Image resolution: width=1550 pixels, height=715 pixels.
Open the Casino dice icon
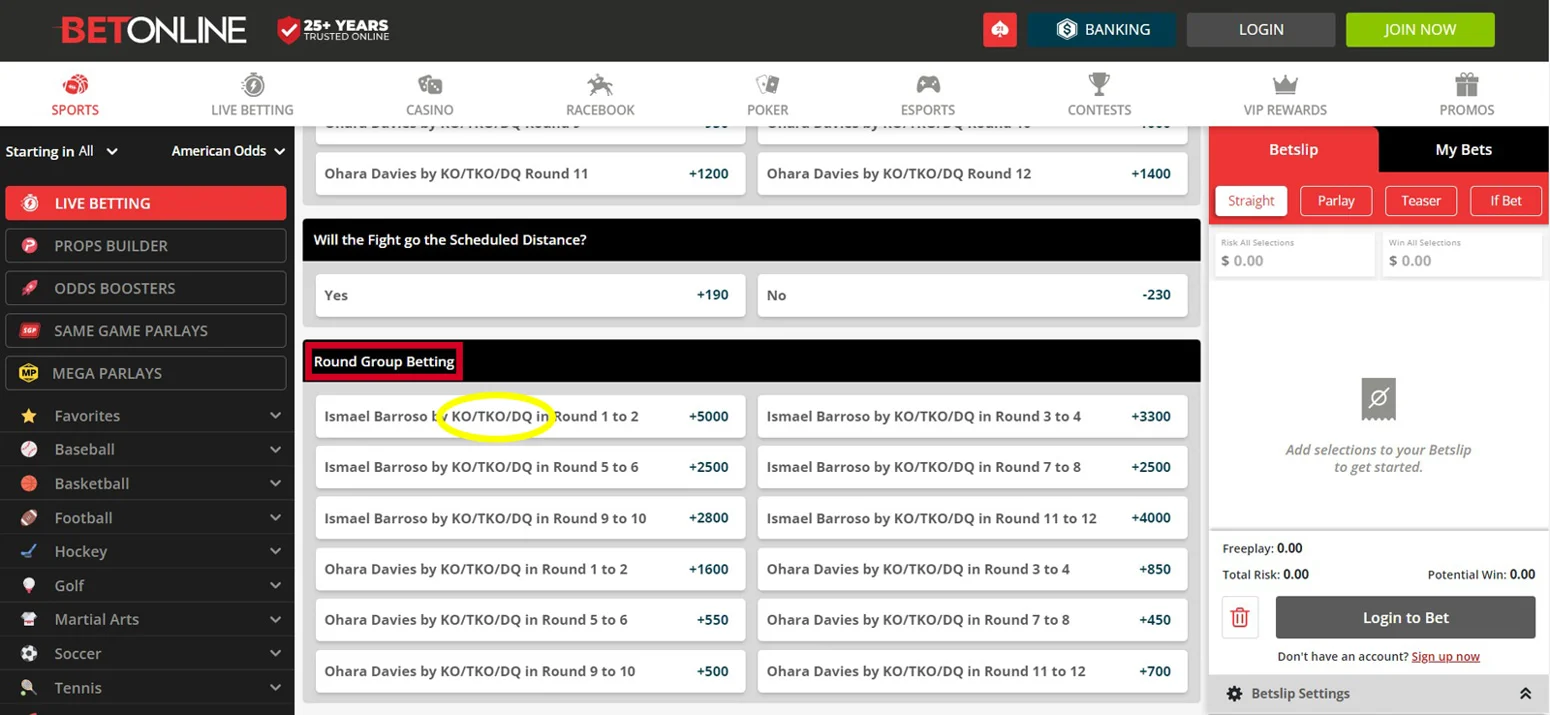pyautogui.click(x=429, y=85)
